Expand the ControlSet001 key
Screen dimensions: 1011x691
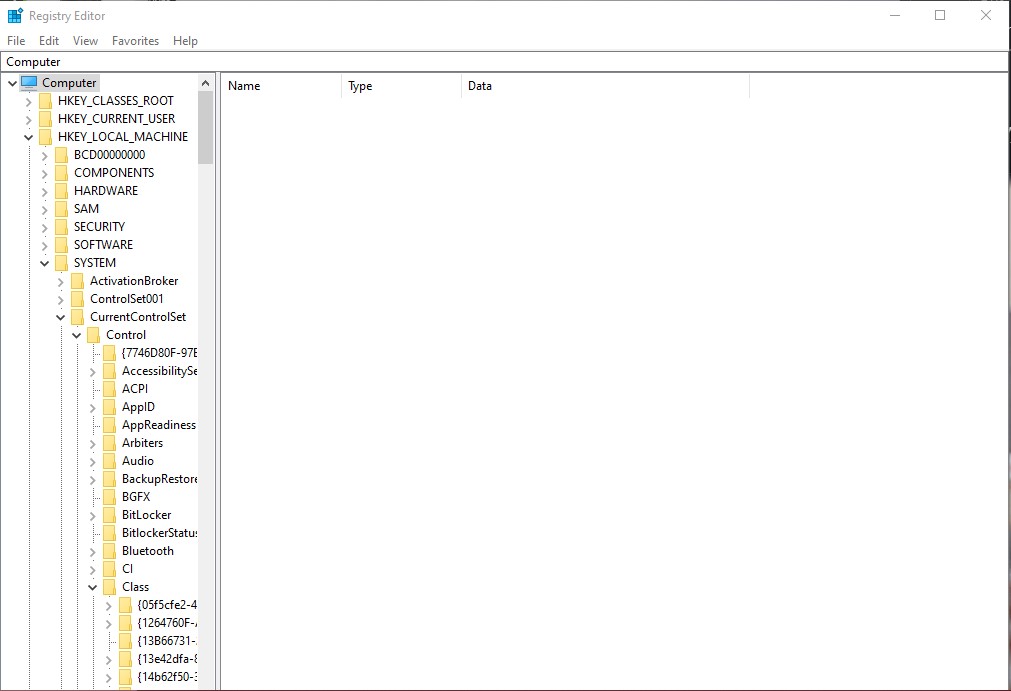click(x=61, y=300)
